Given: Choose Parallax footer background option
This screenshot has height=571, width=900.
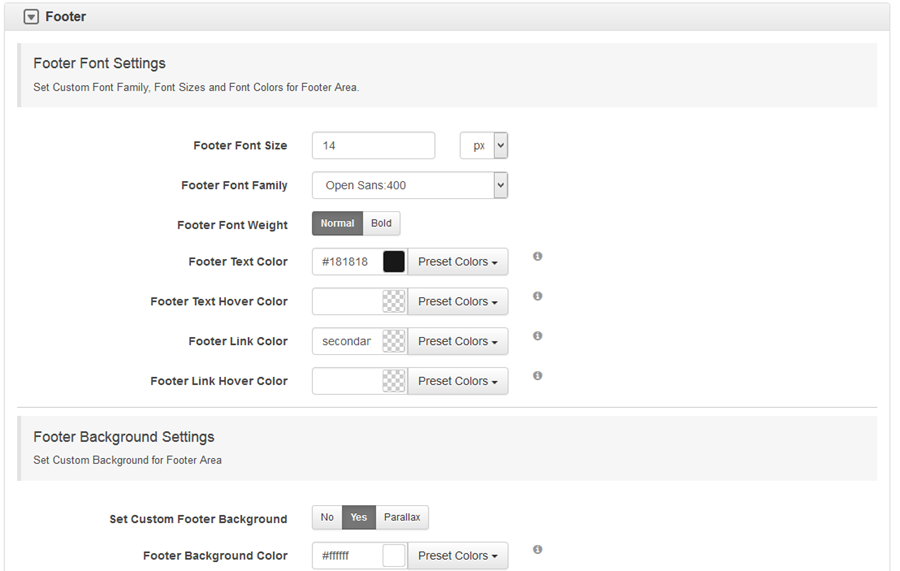Looking at the screenshot, I should pyautogui.click(x=402, y=517).
